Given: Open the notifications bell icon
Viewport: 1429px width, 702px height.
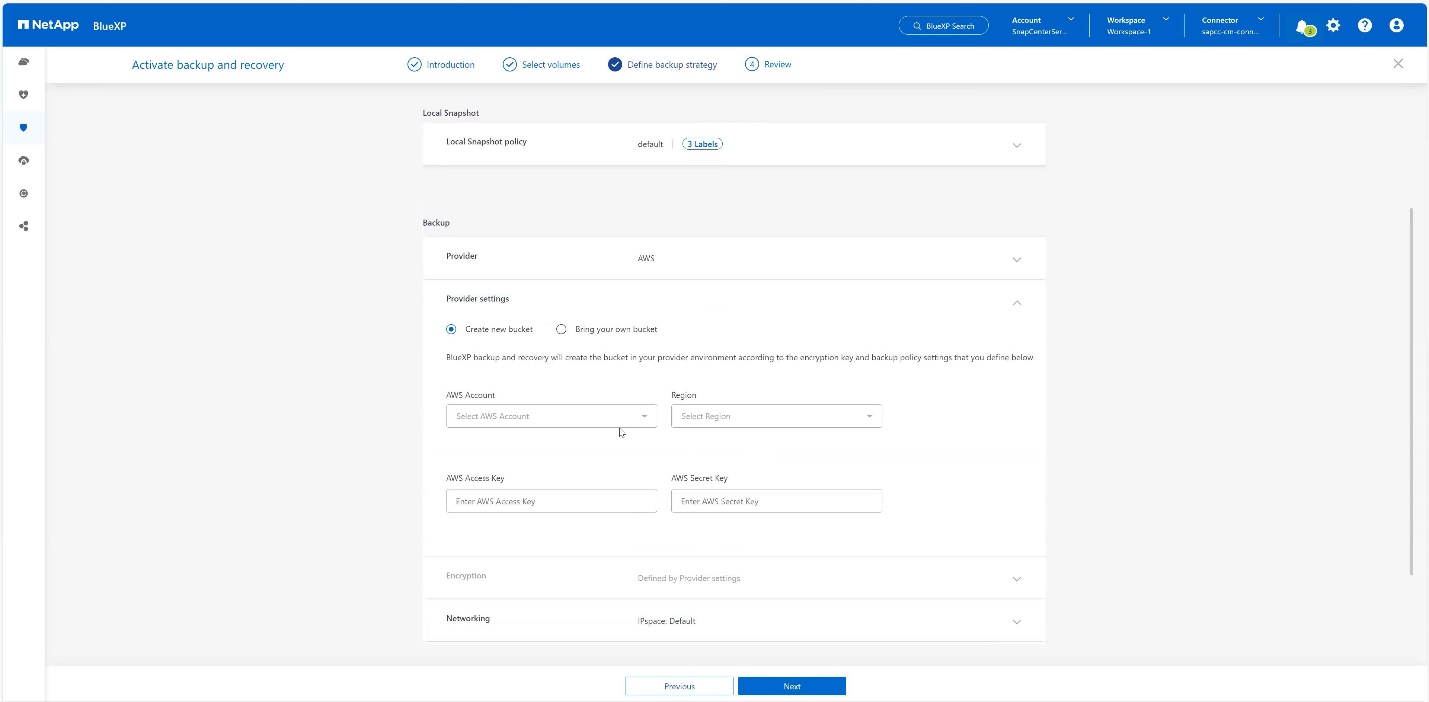Looking at the screenshot, I should (1302, 26).
